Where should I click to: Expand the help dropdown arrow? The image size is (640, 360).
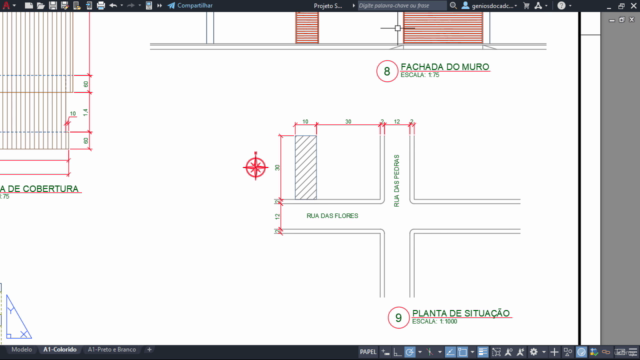tap(570, 5)
